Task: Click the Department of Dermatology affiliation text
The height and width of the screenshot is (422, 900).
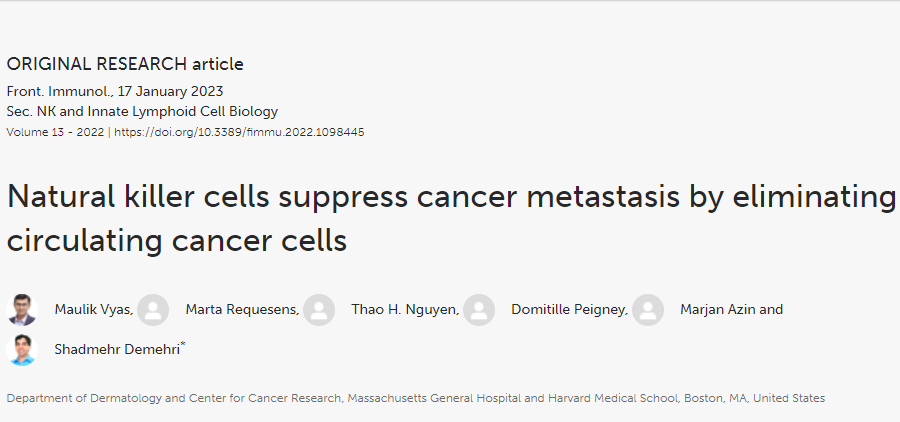Action: click(415, 398)
